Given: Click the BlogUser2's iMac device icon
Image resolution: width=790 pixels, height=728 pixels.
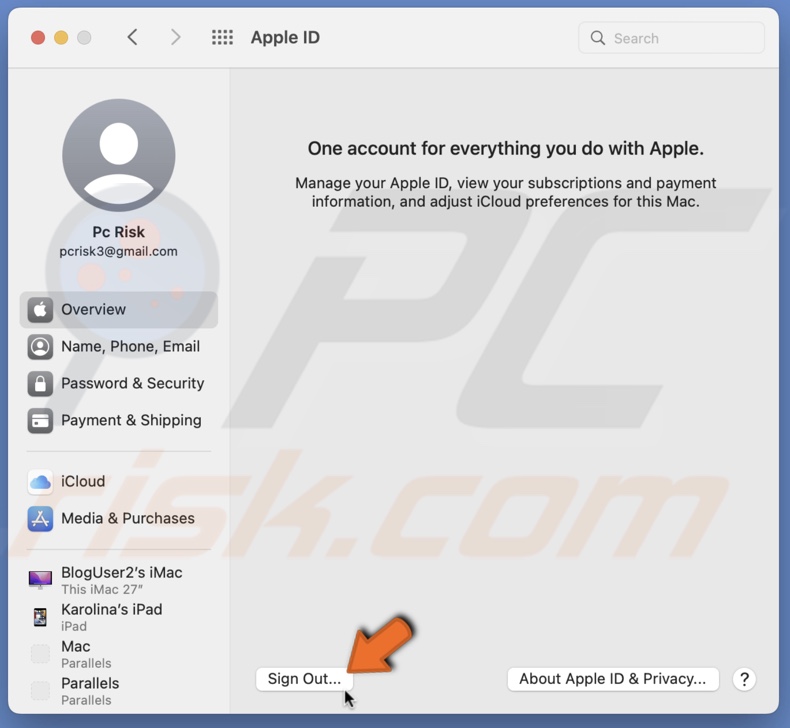Looking at the screenshot, I should (x=40, y=580).
